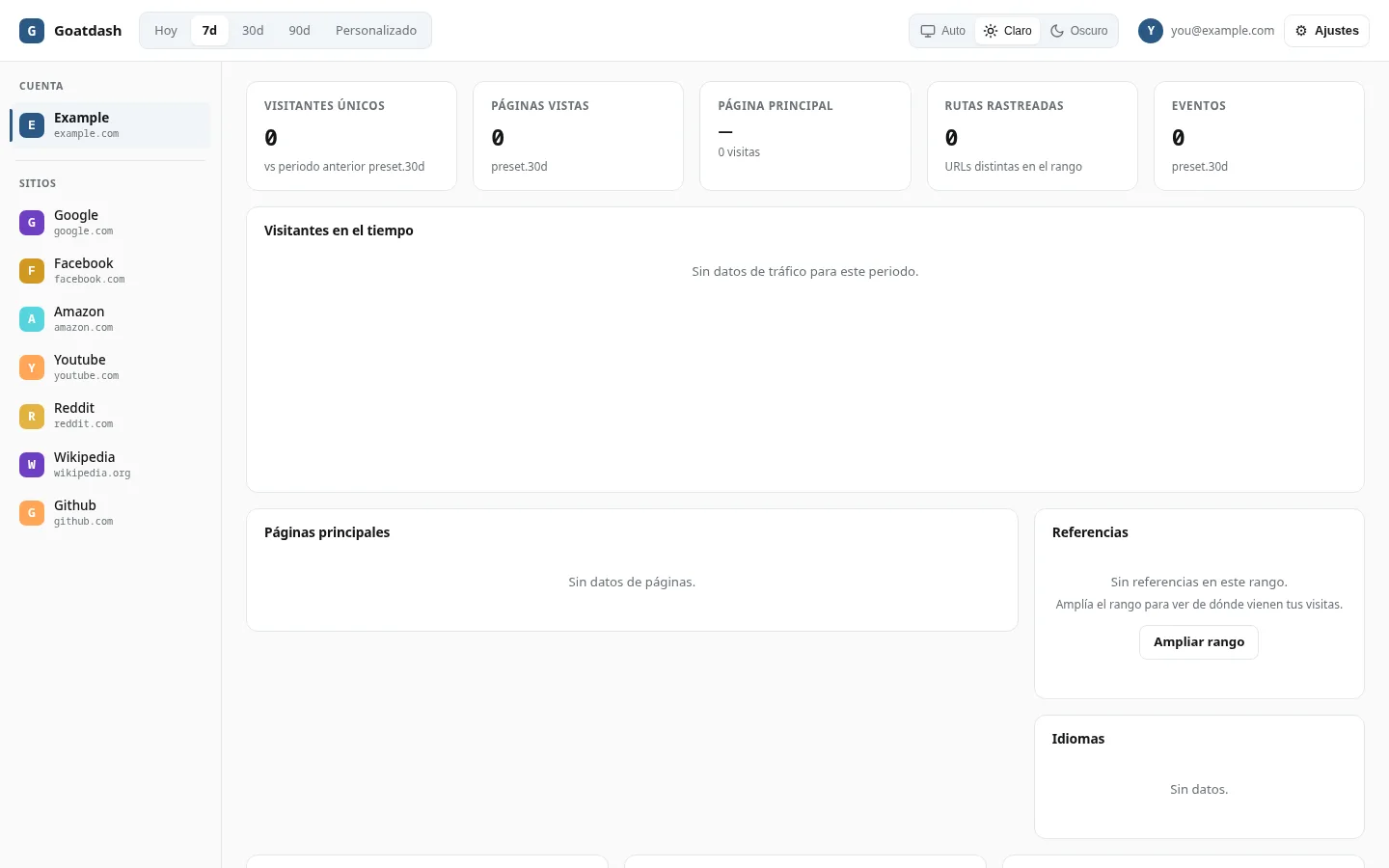This screenshot has width=1389, height=868.
Task: Switch to Claro light theme
Action: 1008,31
